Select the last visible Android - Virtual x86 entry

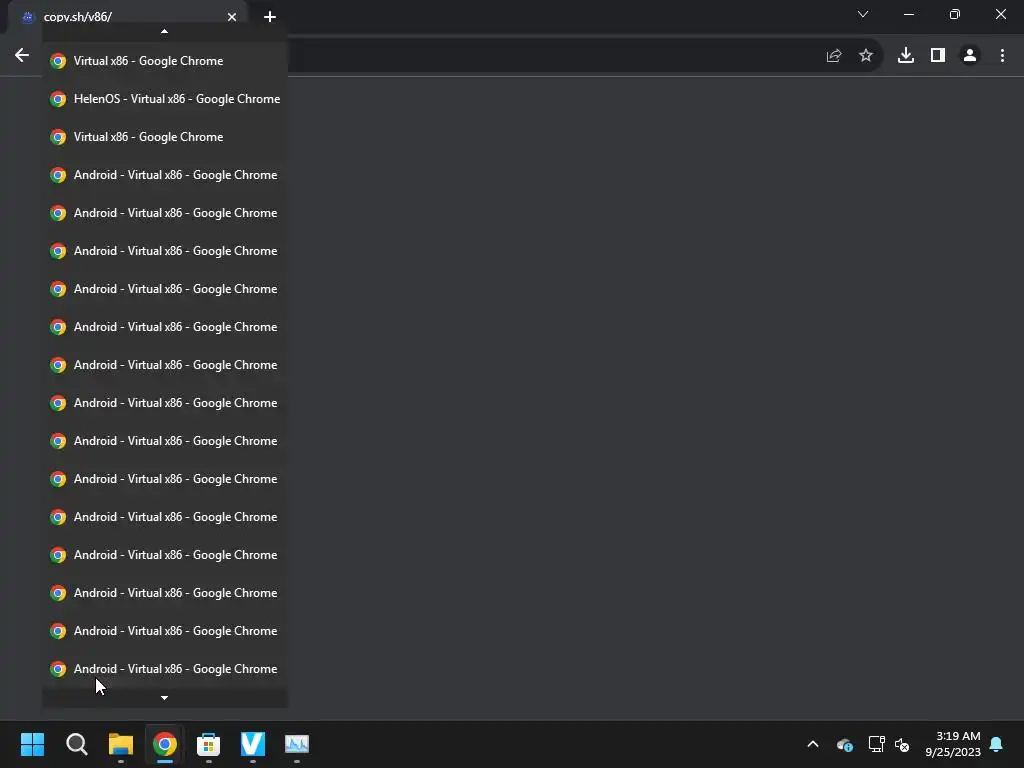tap(165, 669)
